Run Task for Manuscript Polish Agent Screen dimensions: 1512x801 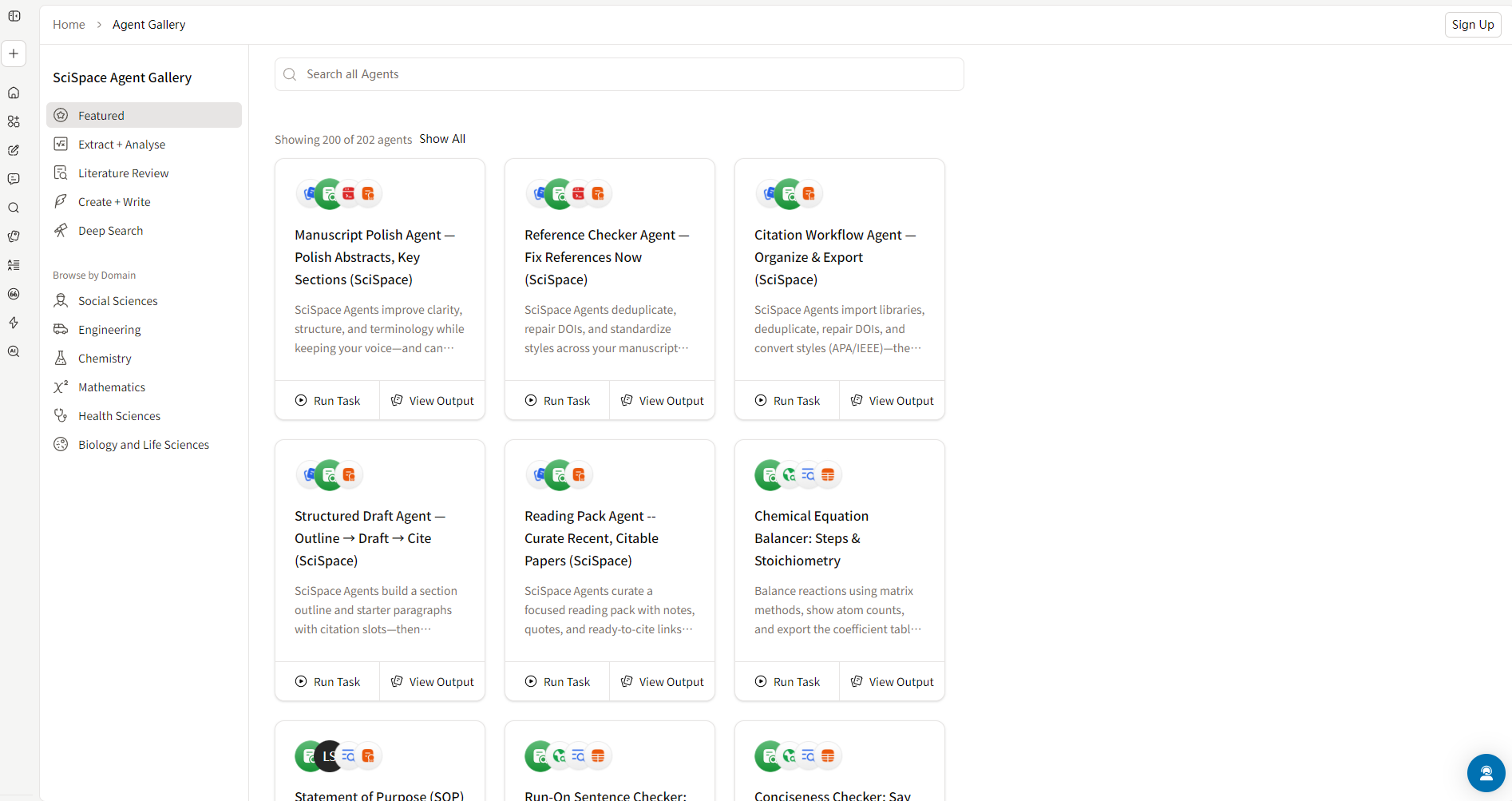point(327,401)
